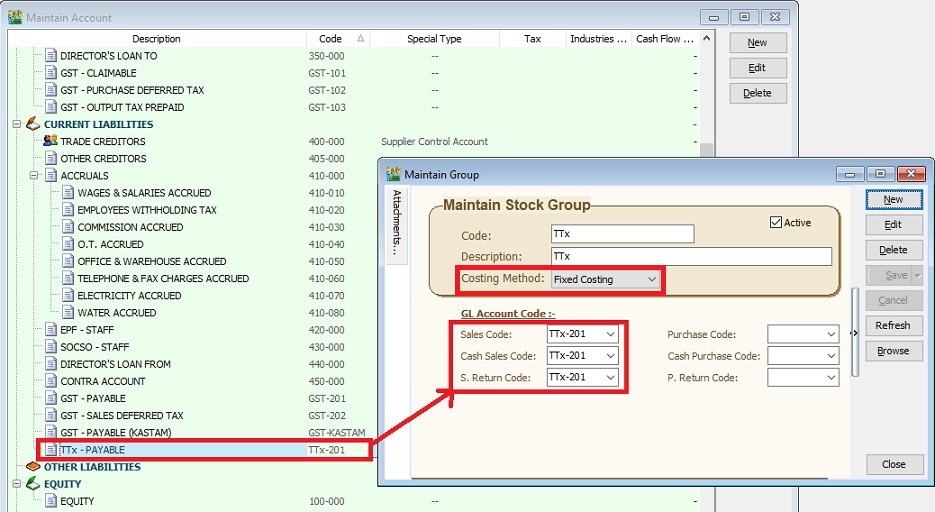Image resolution: width=935 pixels, height=512 pixels.
Task: Click the Current Liabilities category icon
Action: click(x=32, y=124)
